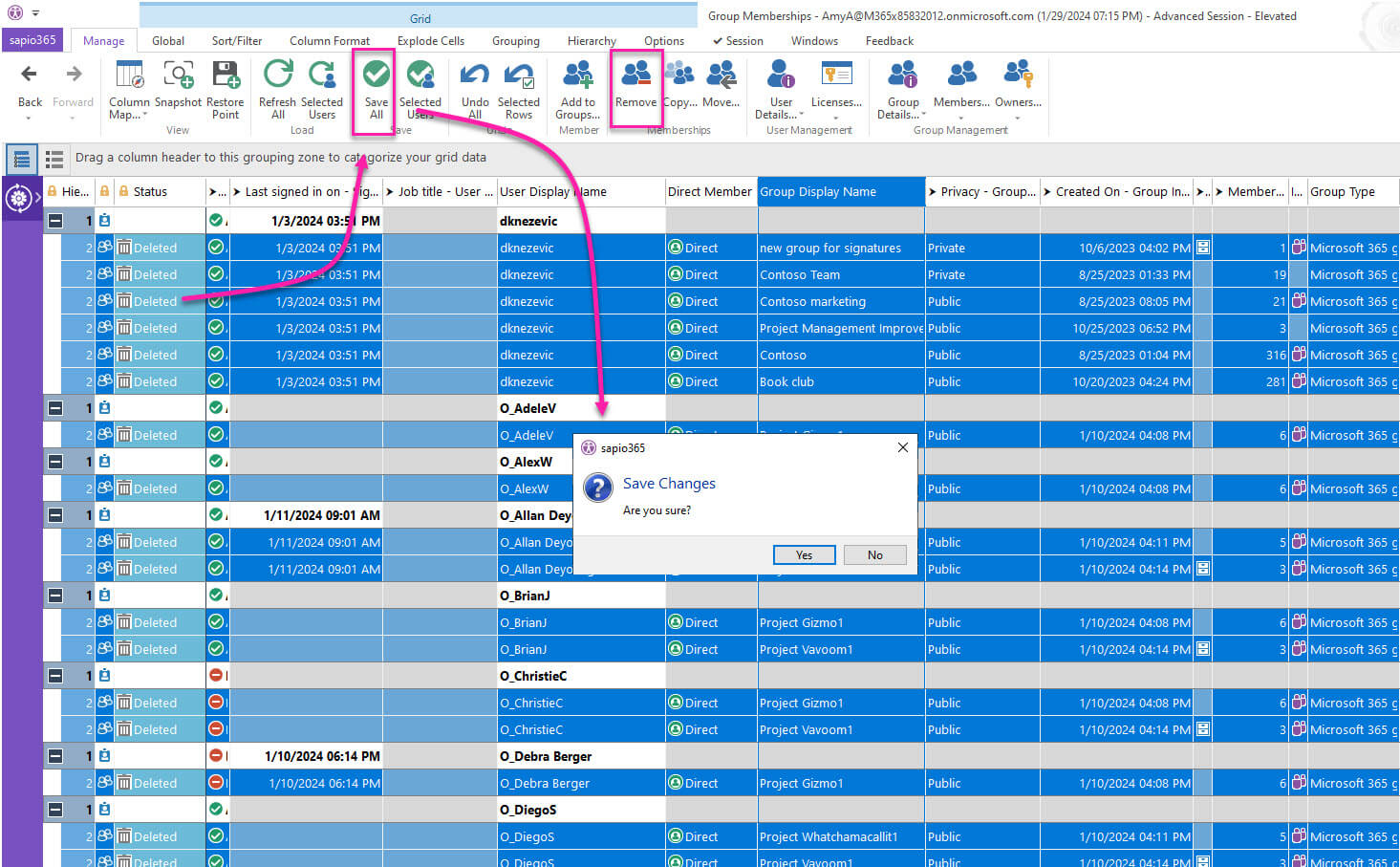The width and height of the screenshot is (1400, 867).
Task: Click No in Save Changes dialog
Action: [x=875, y=555]
